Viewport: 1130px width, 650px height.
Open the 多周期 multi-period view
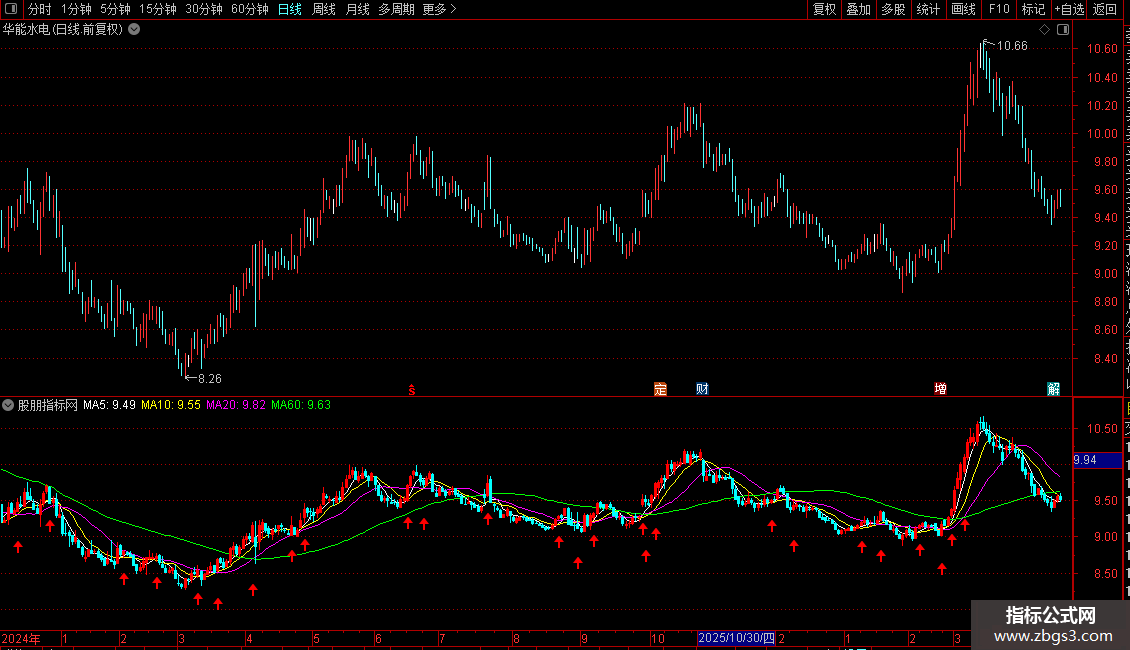(x=396, y=9)
